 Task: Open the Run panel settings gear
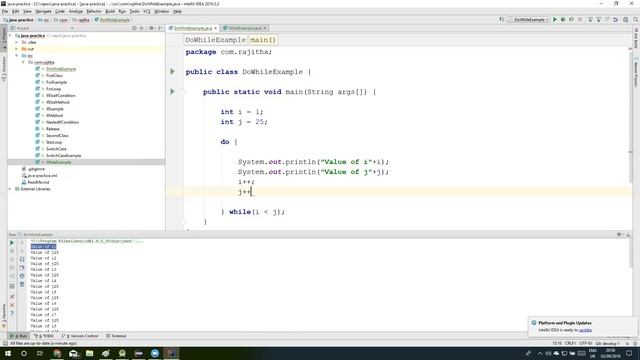(620, 234)
